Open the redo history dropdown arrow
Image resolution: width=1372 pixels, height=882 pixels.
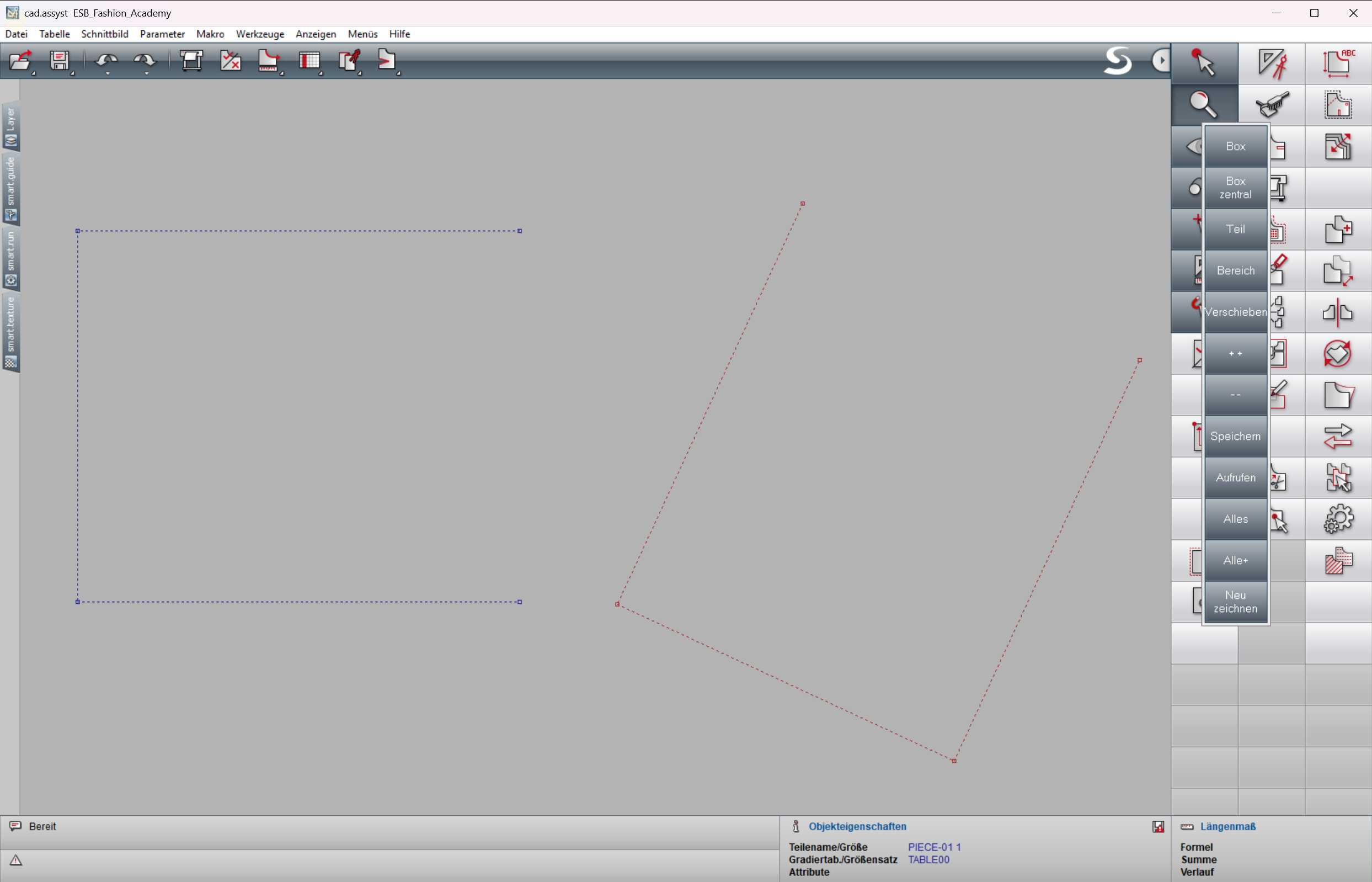coord(147,74)
